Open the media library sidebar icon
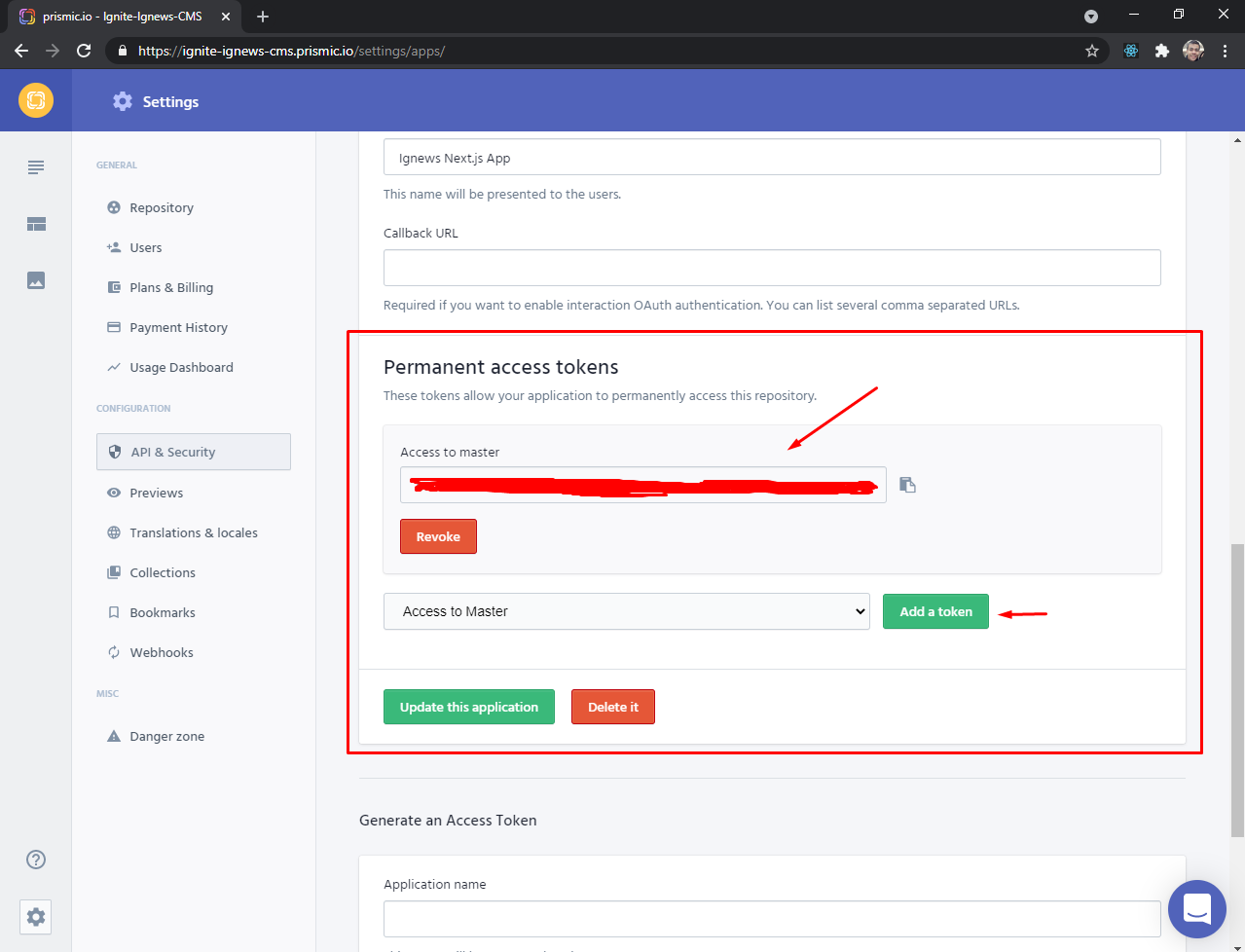This screenshot has width=1245, height=952. [36, 280]
